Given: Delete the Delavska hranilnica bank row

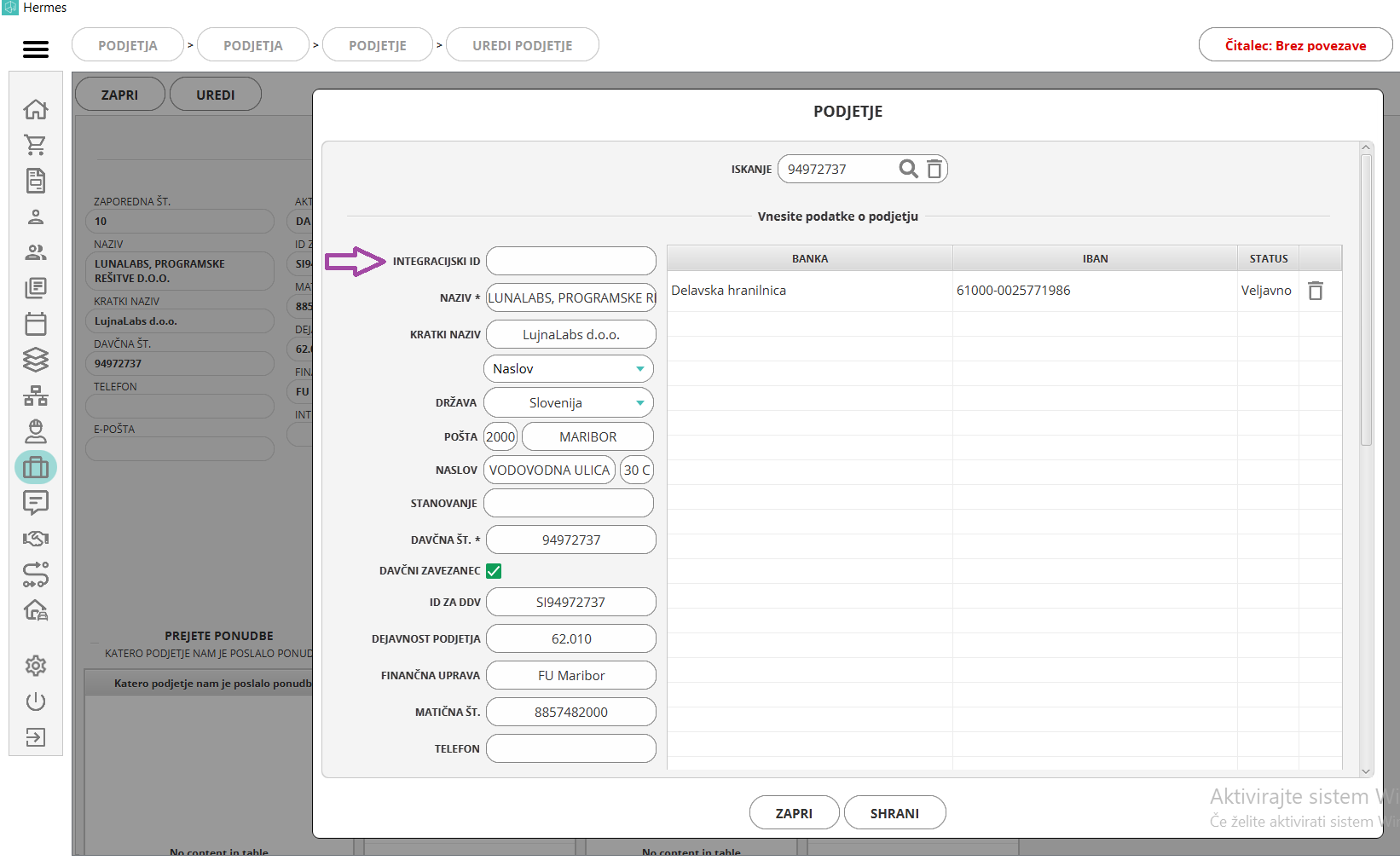Looking at the screenshot, I should (x=1316, y=291).
